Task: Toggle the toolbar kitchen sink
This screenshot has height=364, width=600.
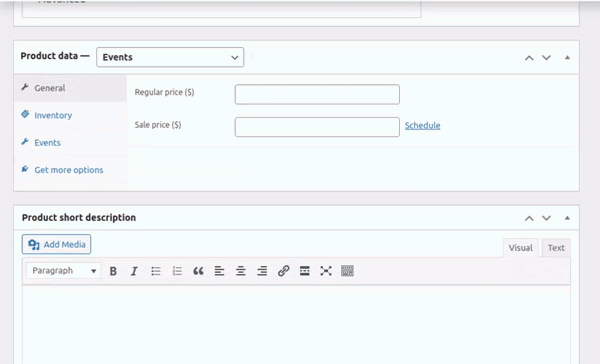Action: coord(347,271)
